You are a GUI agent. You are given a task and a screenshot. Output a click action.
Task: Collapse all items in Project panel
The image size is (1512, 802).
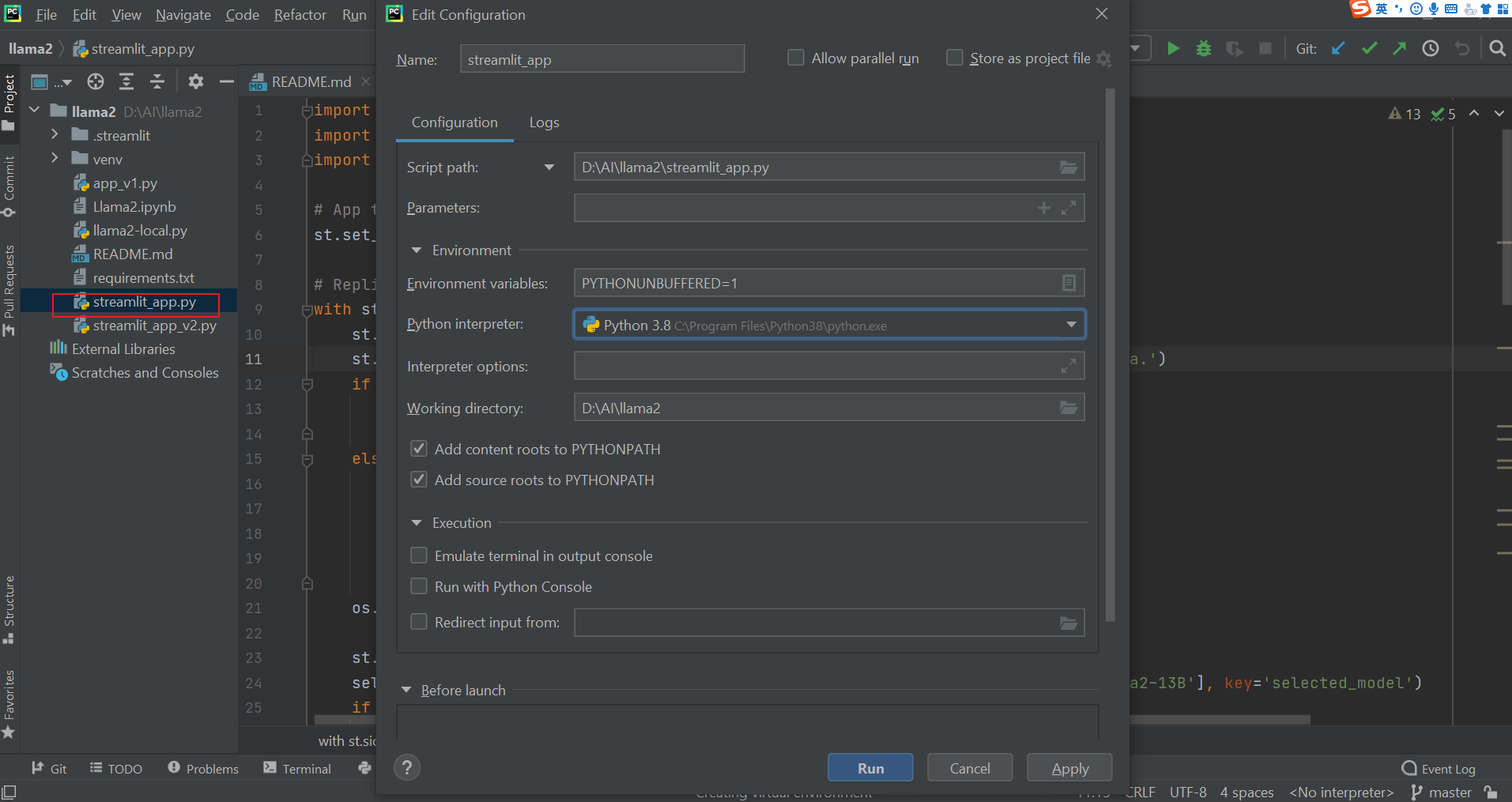[157, 81]
